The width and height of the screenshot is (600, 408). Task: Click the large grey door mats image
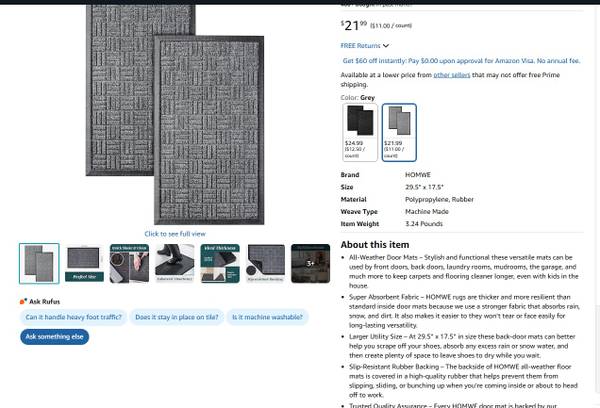[175, 115]
